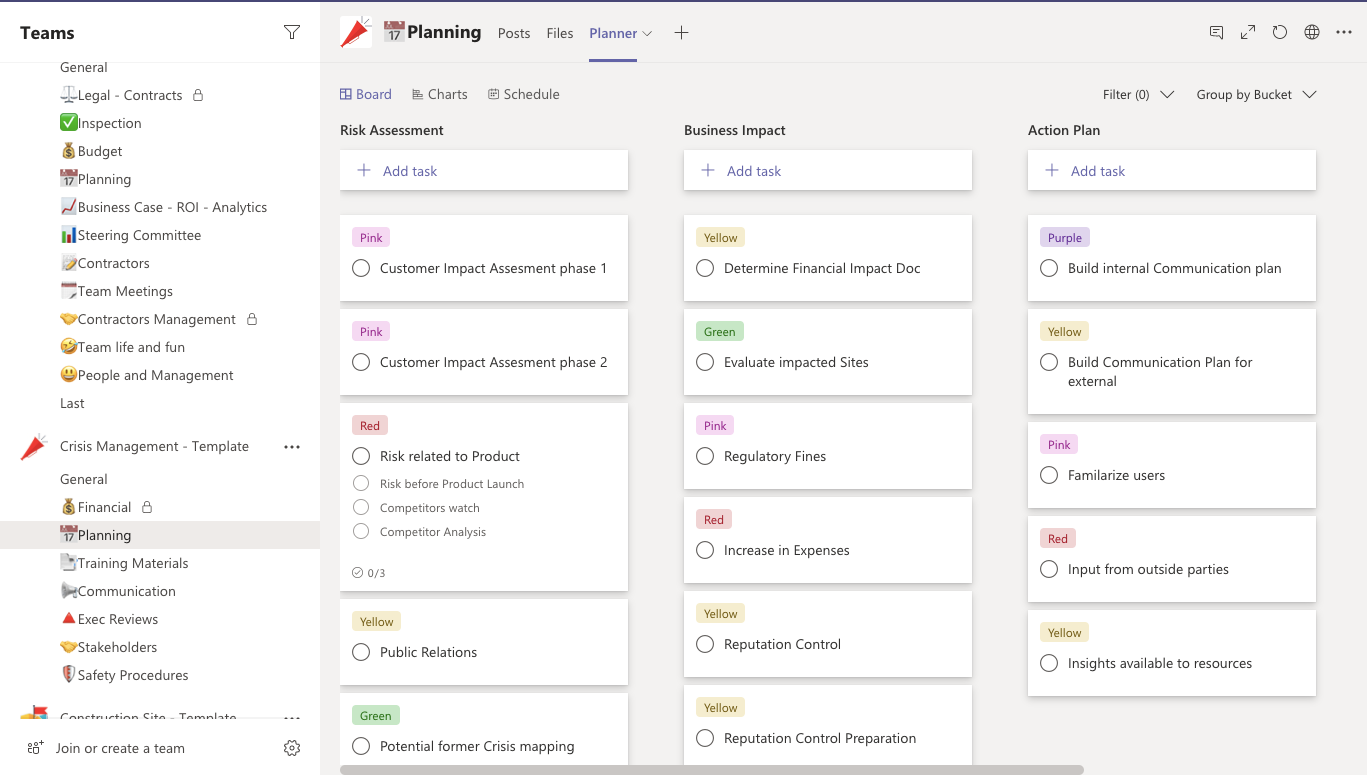Open in website globe icon
The image size is (1367, 775).
pyautogui.click(x=1312, y=33)
